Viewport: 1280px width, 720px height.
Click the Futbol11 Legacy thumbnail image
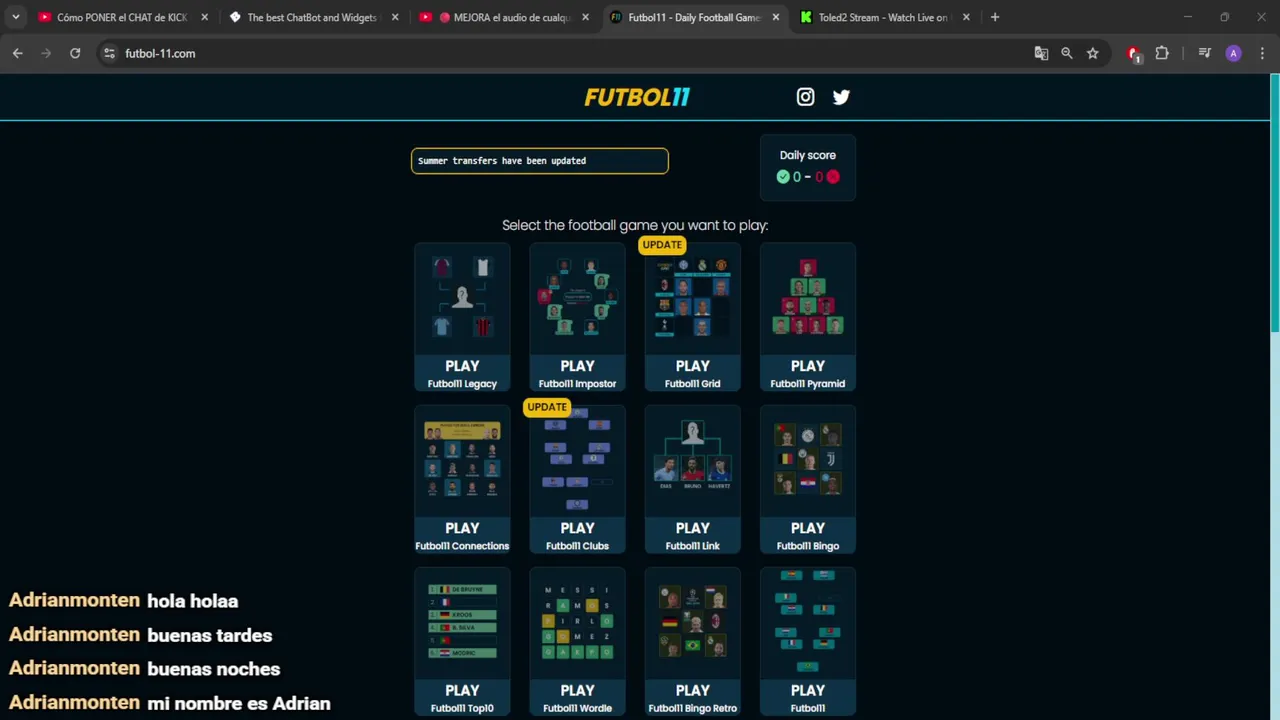click(462, 297)
